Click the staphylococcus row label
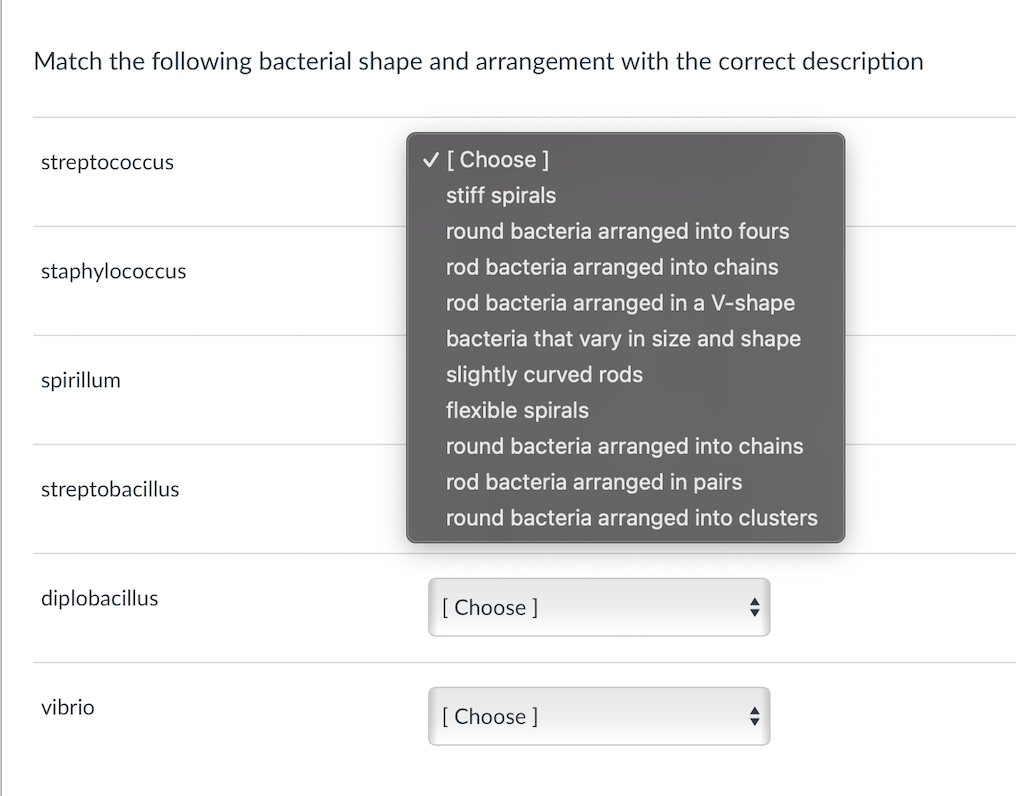This screenshot has width=1018, height=796. [113, 271]
